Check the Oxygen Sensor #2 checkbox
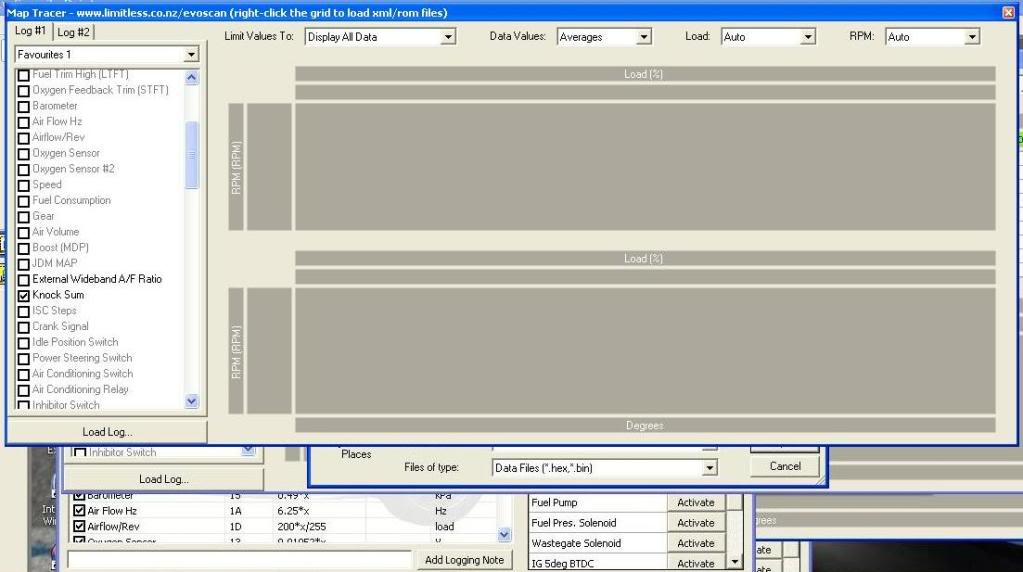The width and height of the screenshot is (1023, 572). [23, 170]
